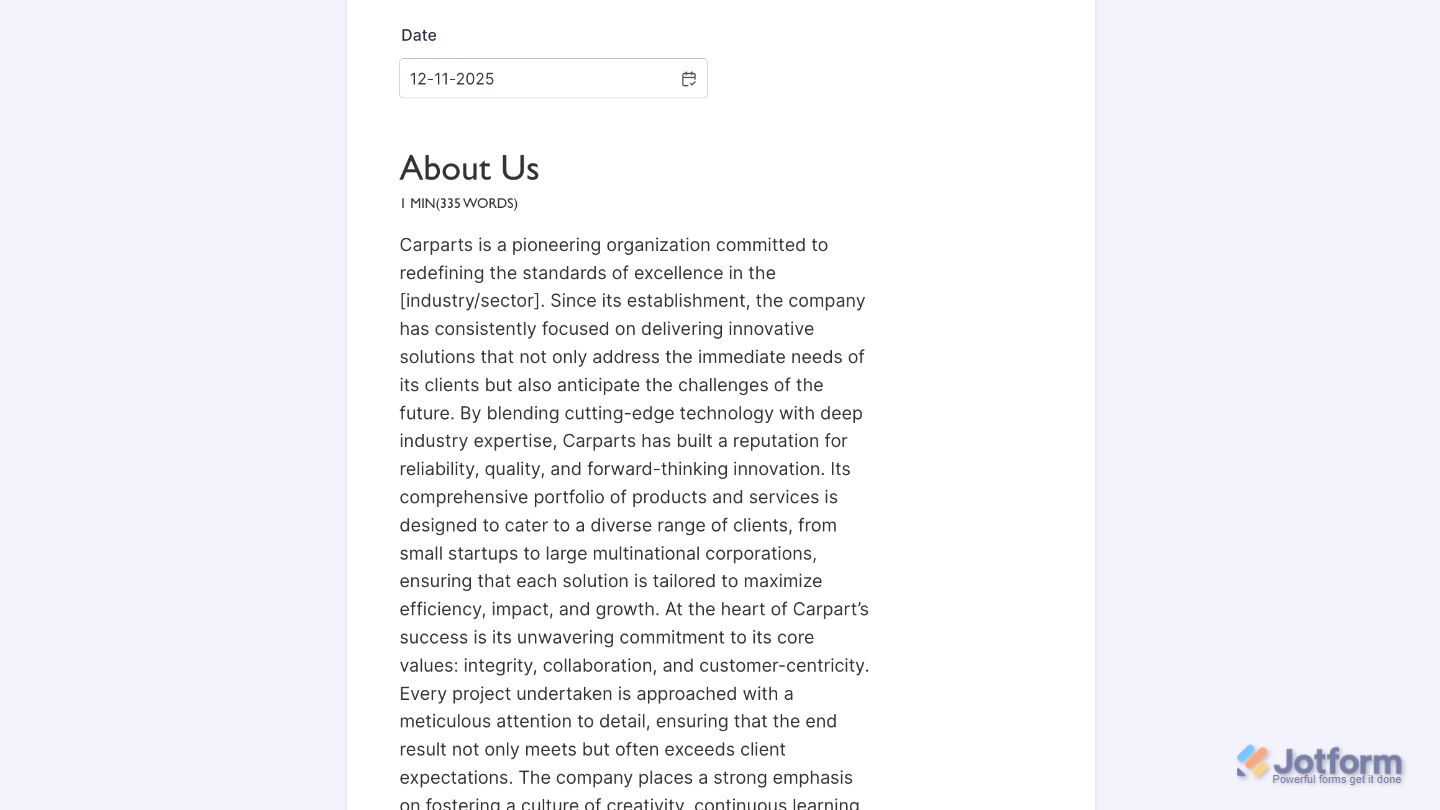Viewport: 1440px width, 810px height.
Task: Click the Powerful forms get it done tagline
Action: tap(1336, 779)
